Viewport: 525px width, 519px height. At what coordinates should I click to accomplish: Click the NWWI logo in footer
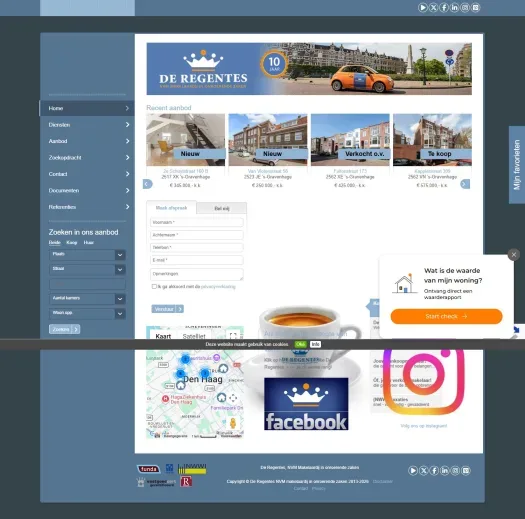[192, 469]
